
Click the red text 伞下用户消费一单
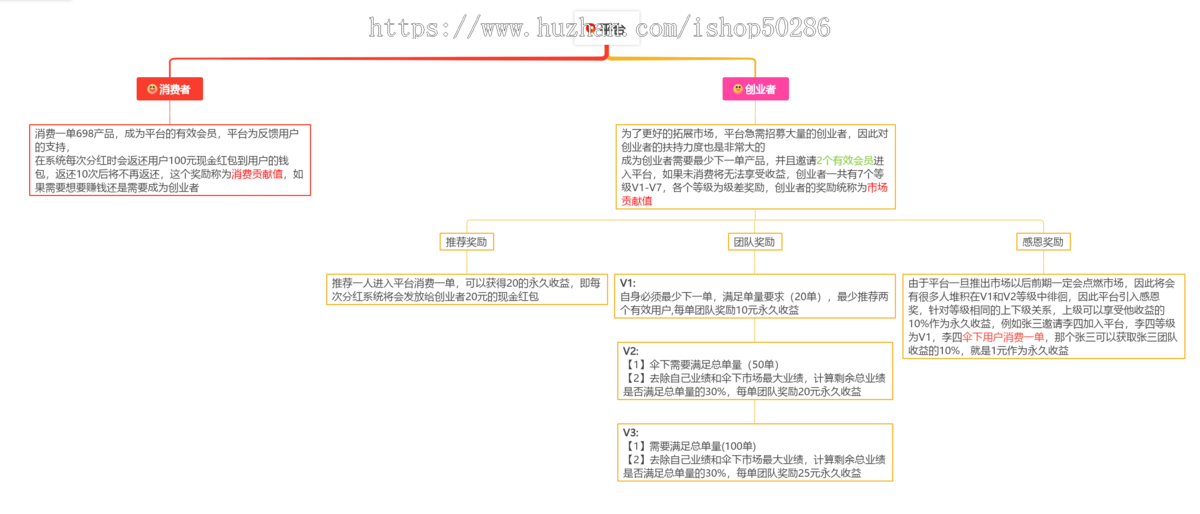click(x=1004, y=337)
